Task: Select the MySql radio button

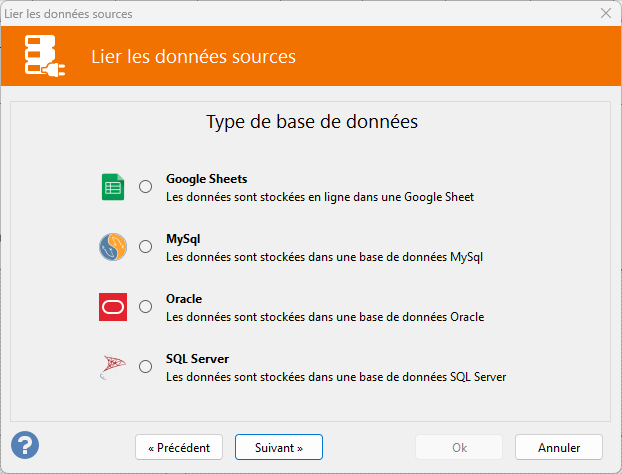Action: [146, 246]
